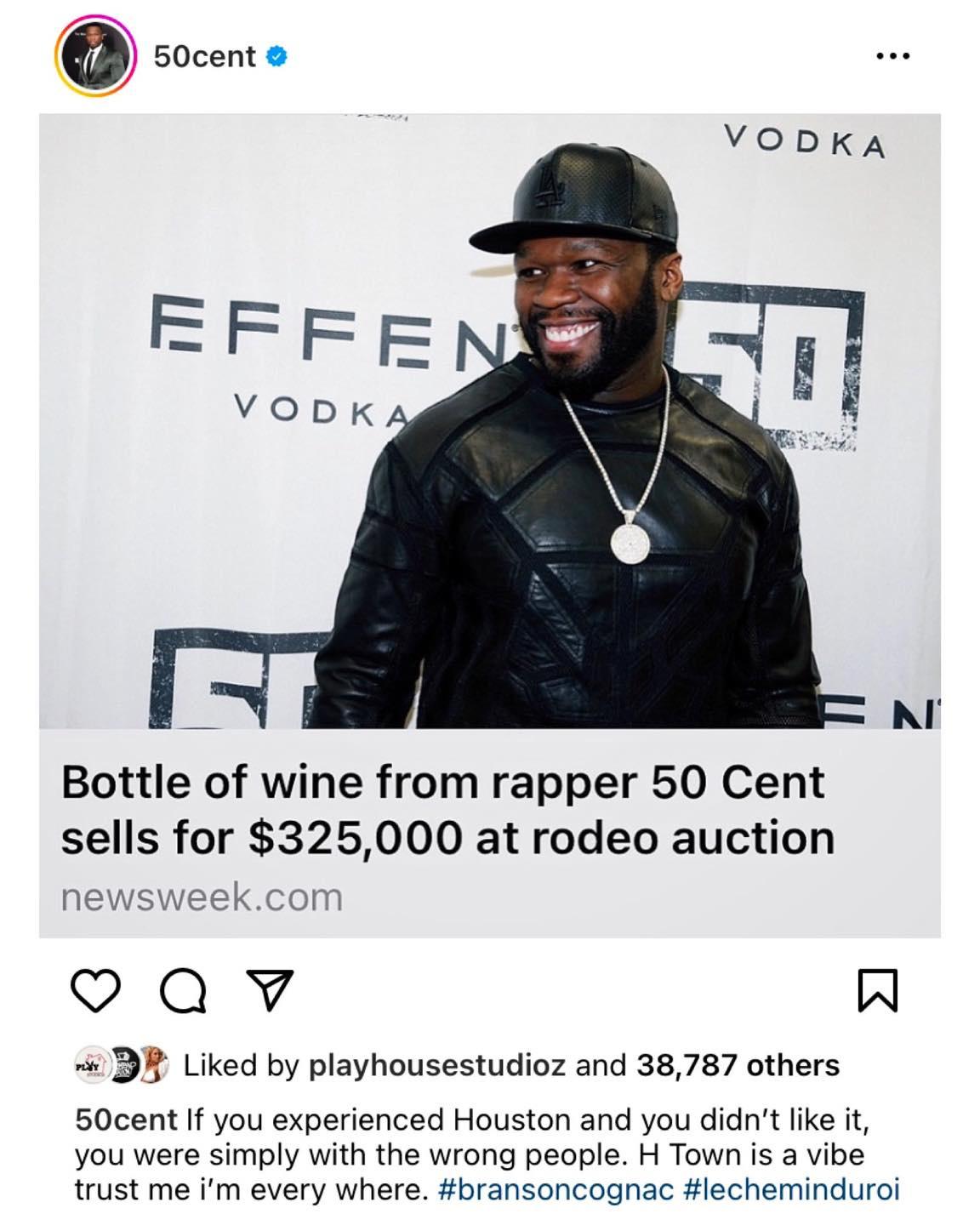Viewport: 980px width, 1225px height.
Task: Tap the middle dark liker avatar
Action: (124, 1066)
